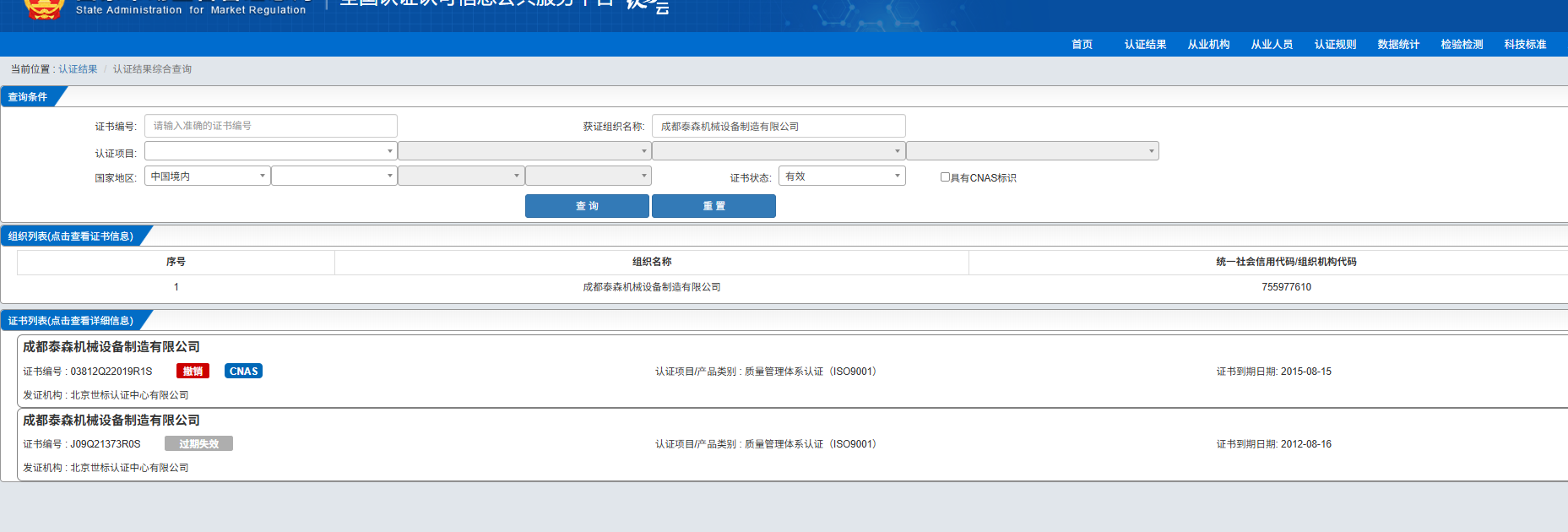Open the third 认证项目 dropdown
1568x532 pixels.
tap(779, 151)
